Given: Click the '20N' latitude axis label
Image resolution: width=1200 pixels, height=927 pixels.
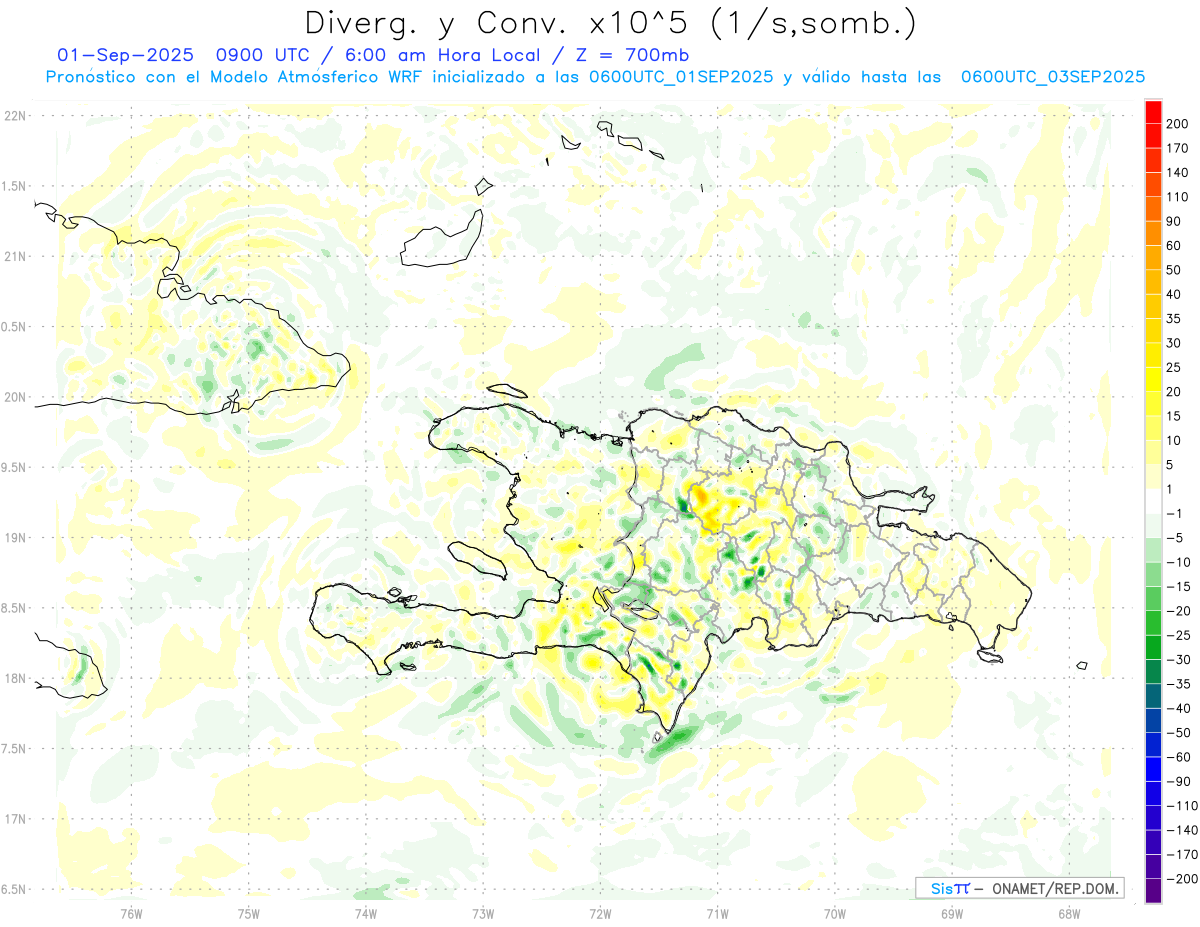Looking at the screenshot, I should coord(15,397).
